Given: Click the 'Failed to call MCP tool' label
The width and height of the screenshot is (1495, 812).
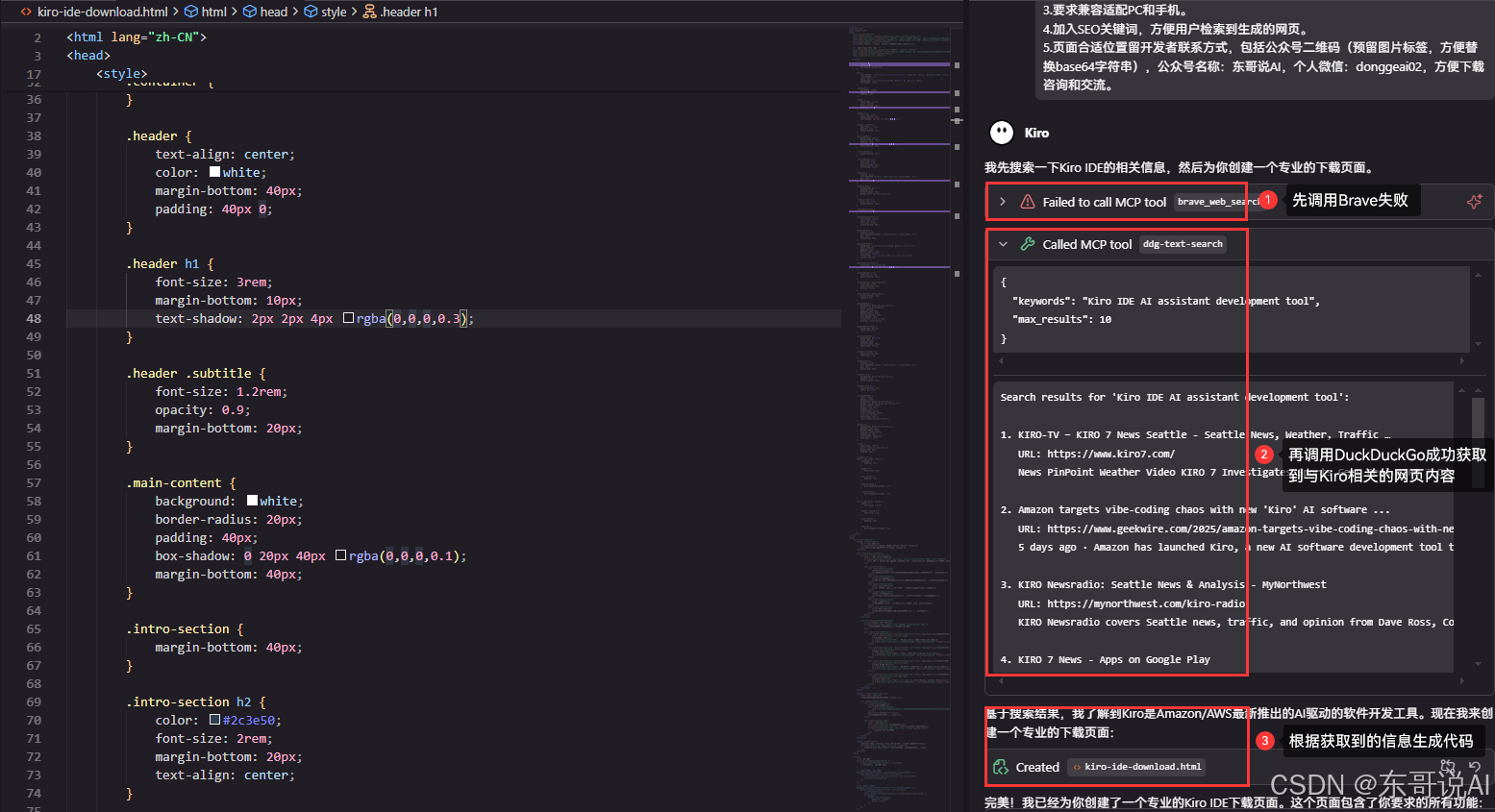Looking at the screenshot, I should click(x=1104, y=202).
